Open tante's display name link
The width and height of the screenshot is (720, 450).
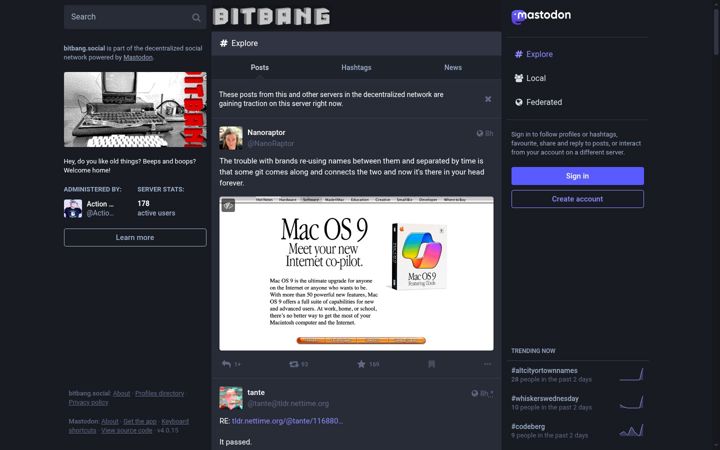(x=256, y=393)
